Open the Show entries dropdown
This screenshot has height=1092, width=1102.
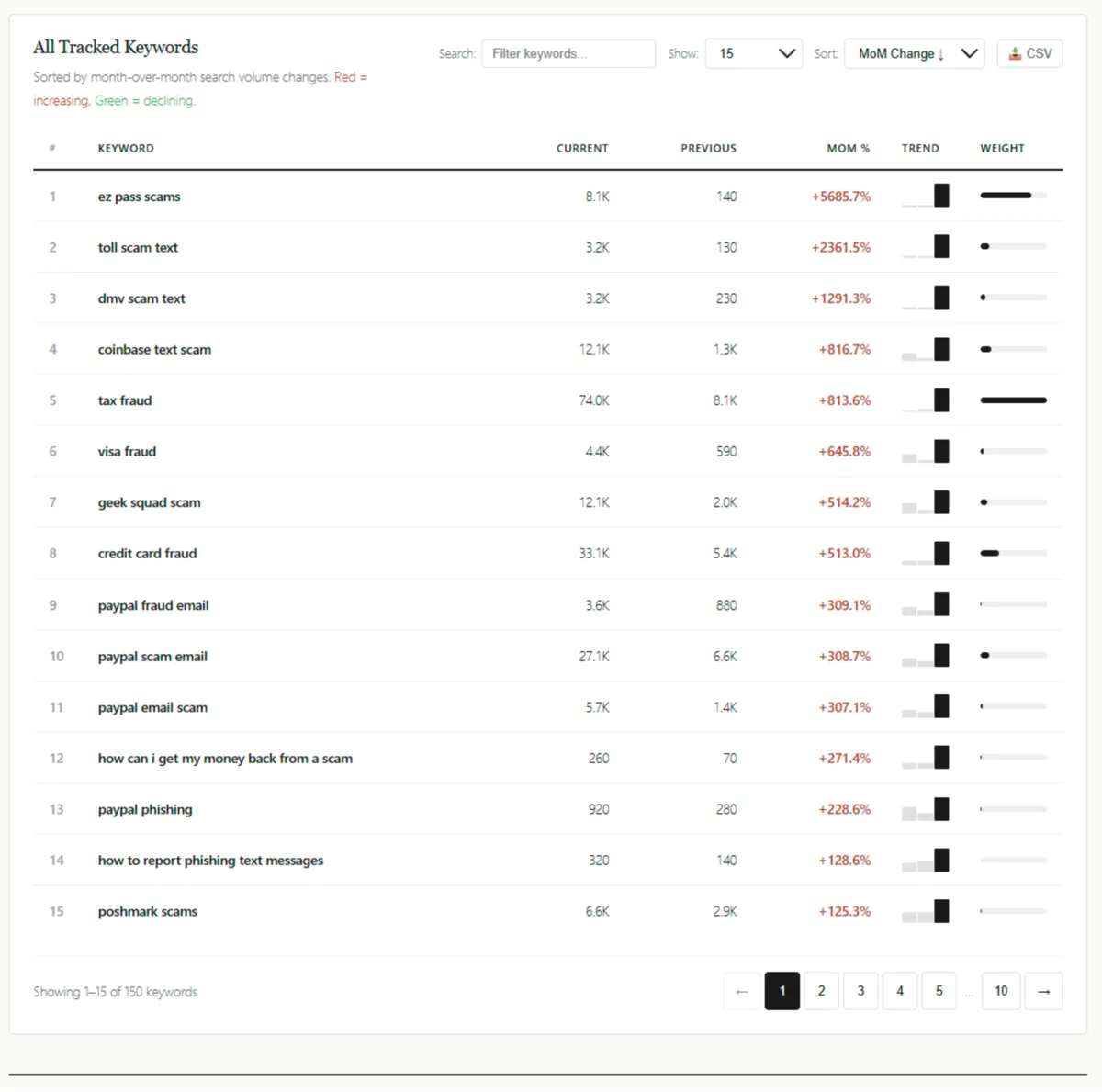[753, 53]
